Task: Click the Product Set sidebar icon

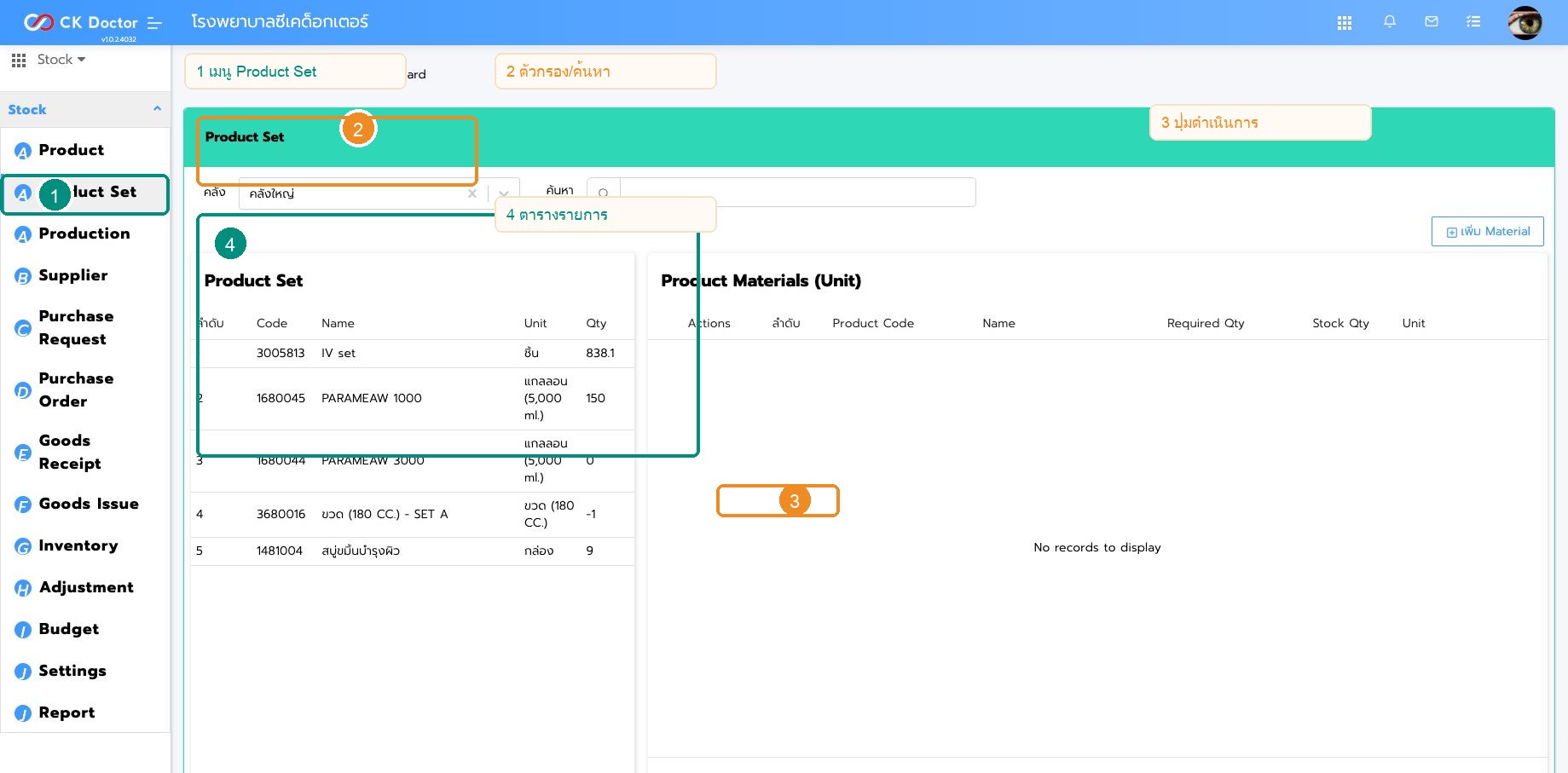Action: 23,193
